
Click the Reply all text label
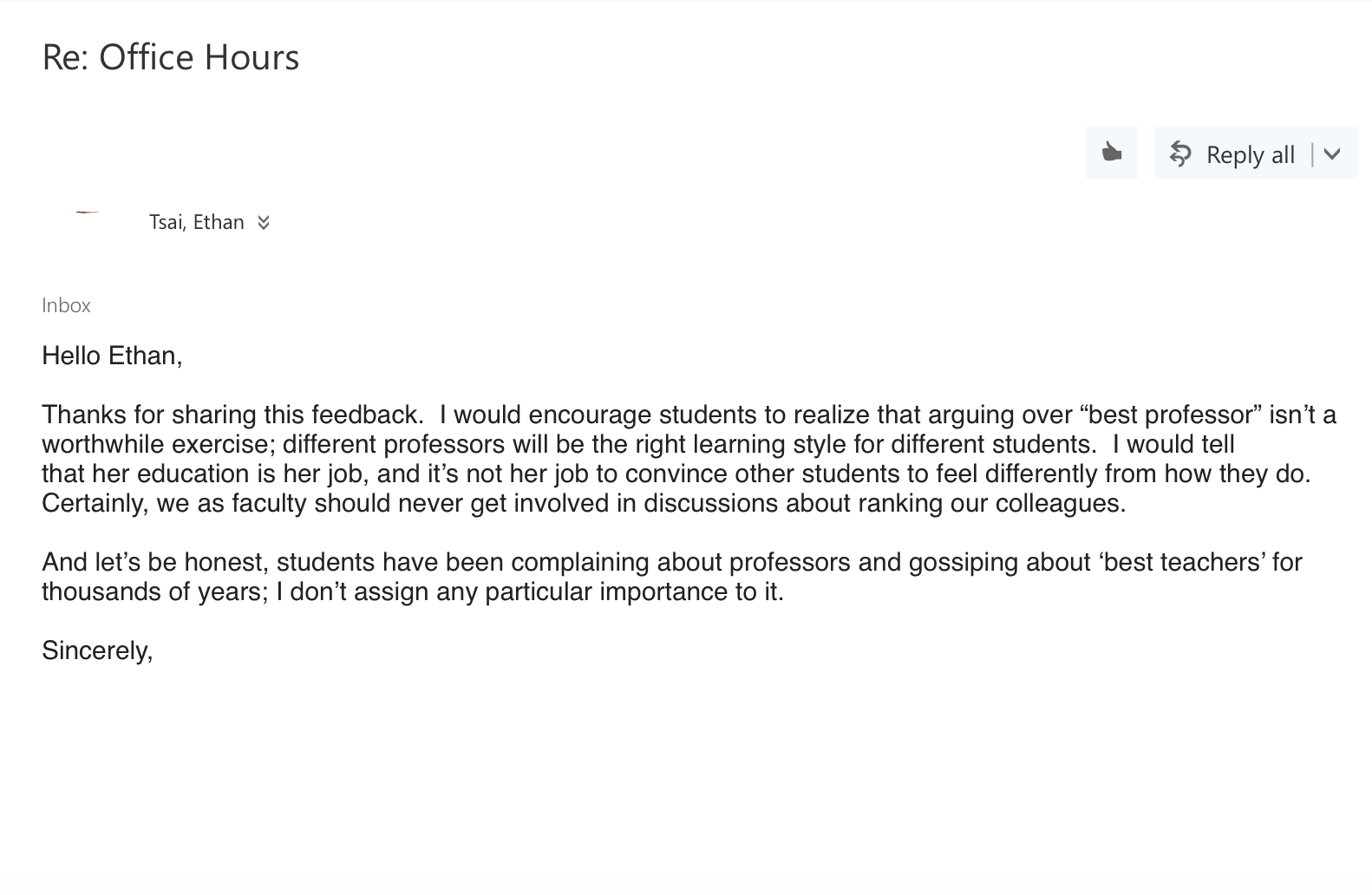1250,154
